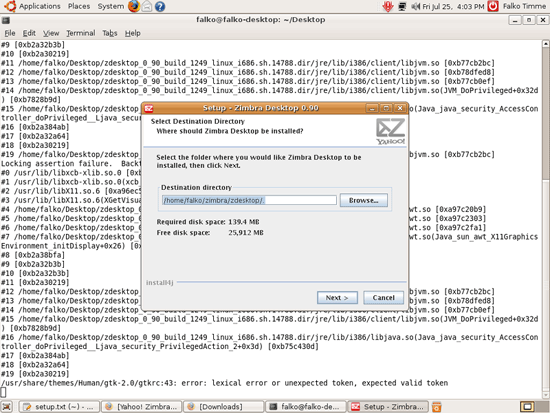Cancel the Zimbra Desktop setup
The image size is (550, 413).
coord(383,298)
